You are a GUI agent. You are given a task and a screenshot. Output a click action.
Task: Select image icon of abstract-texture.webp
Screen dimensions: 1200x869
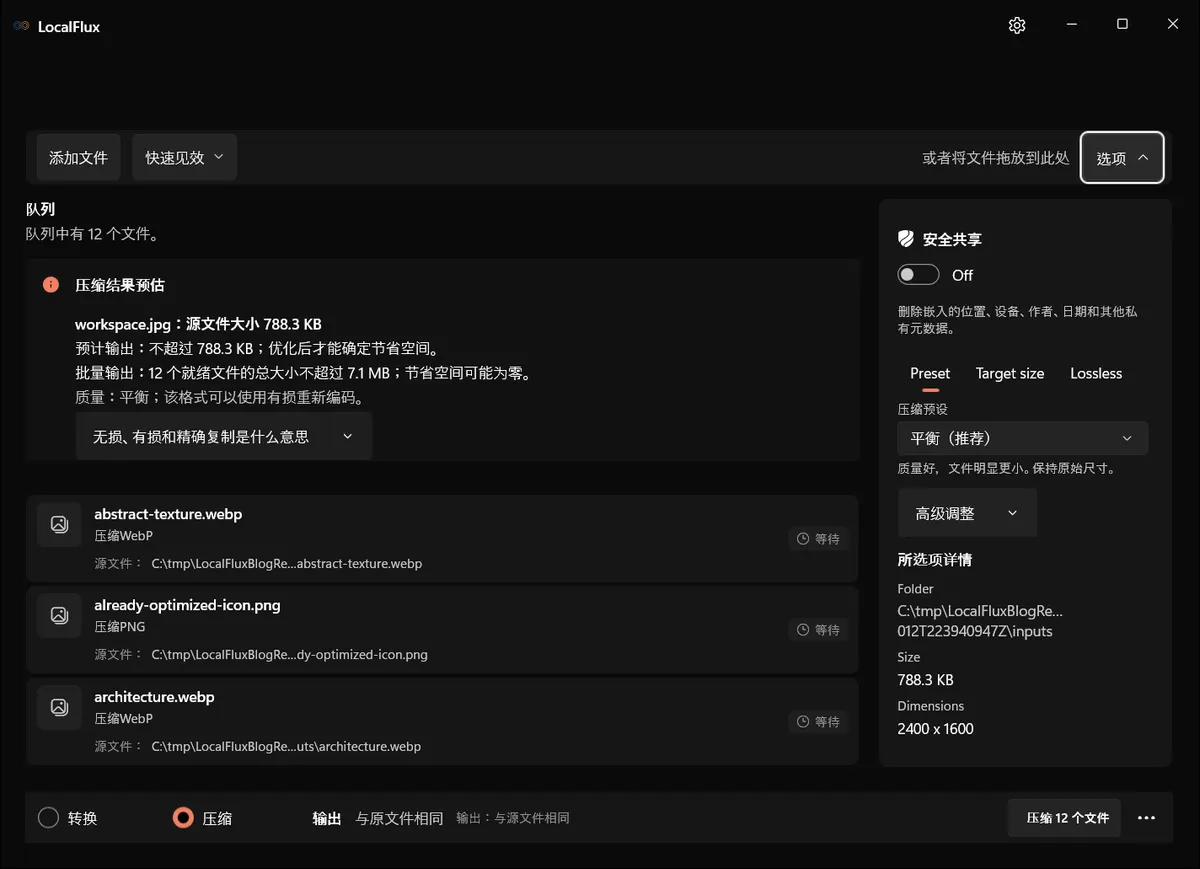(59, 524)
